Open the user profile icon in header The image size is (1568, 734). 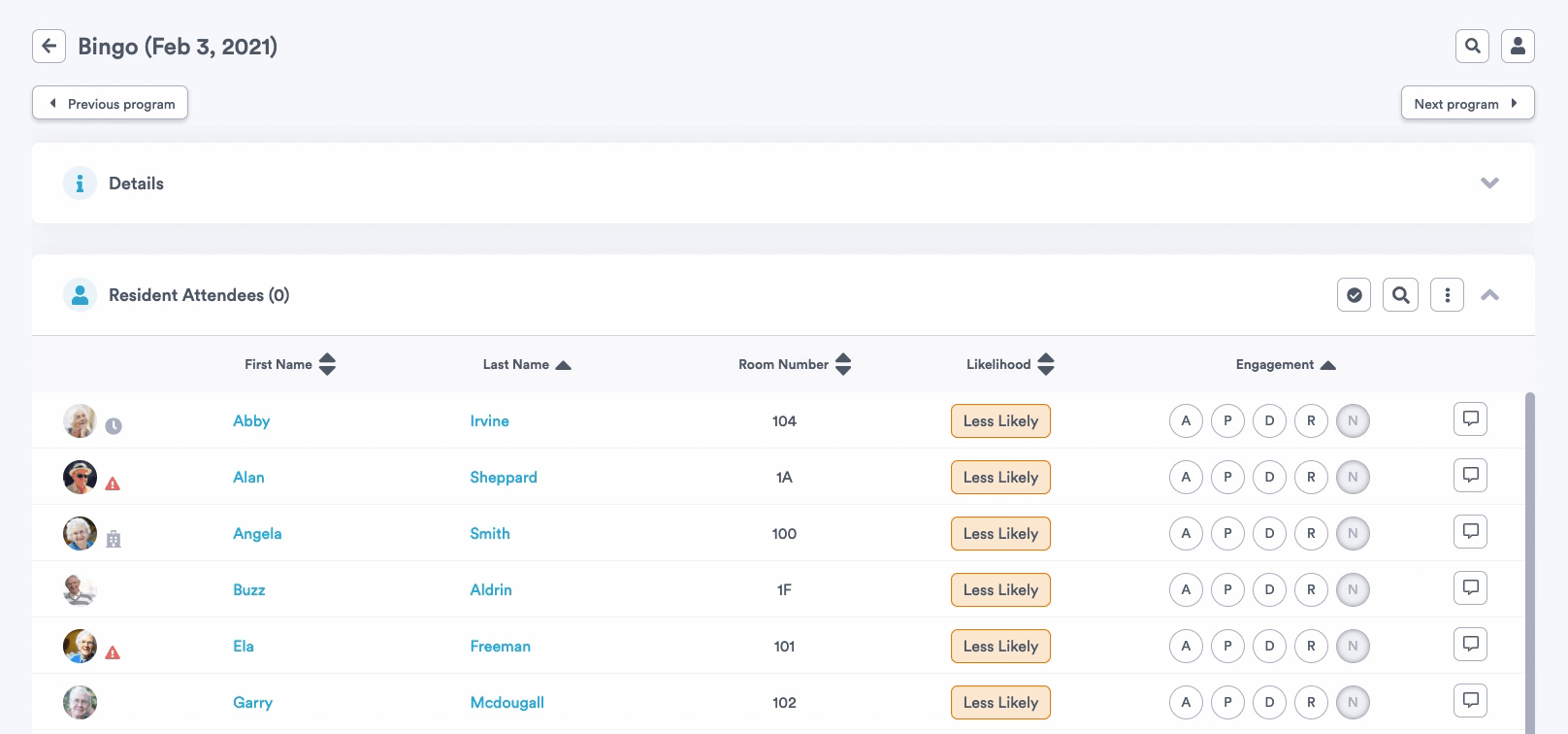click(x=1518, y=46)
